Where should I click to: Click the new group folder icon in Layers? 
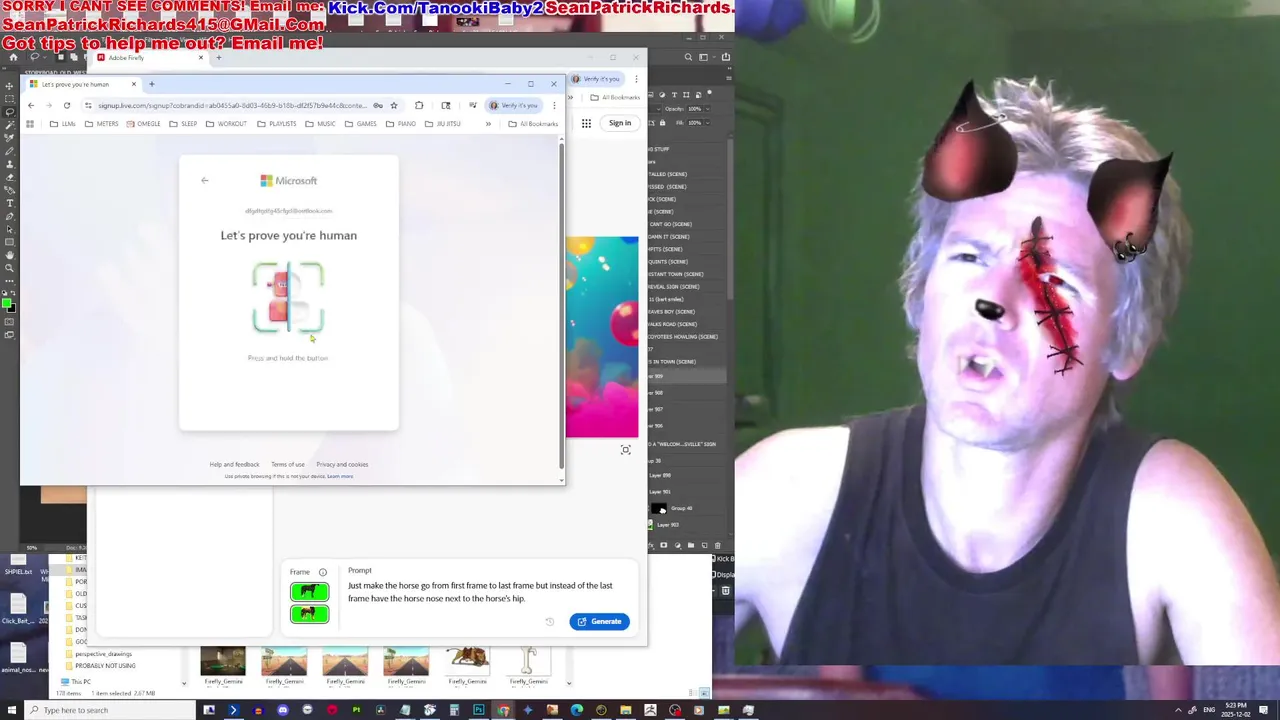pos(691,545)
